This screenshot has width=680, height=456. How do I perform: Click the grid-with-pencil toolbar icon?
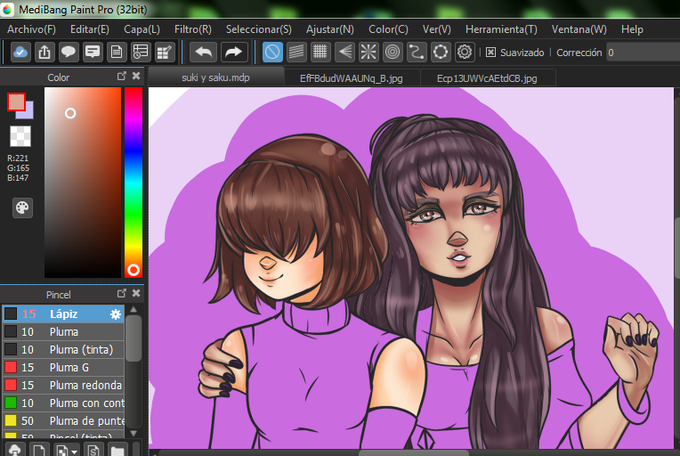tap(164, 52)
